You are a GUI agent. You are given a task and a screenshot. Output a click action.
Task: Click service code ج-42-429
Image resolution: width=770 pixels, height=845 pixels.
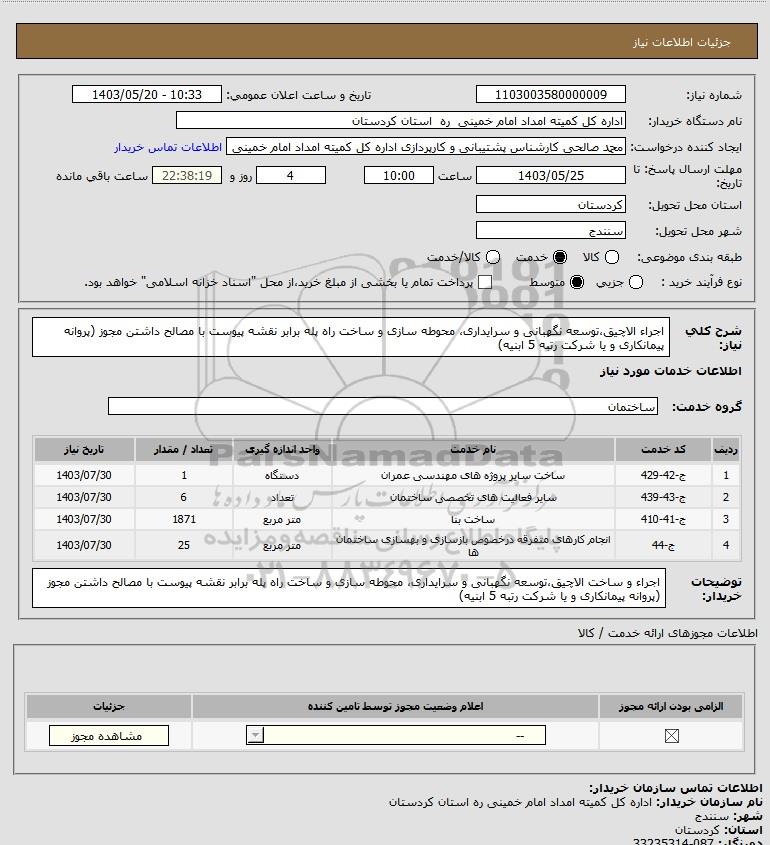point(663,475)
